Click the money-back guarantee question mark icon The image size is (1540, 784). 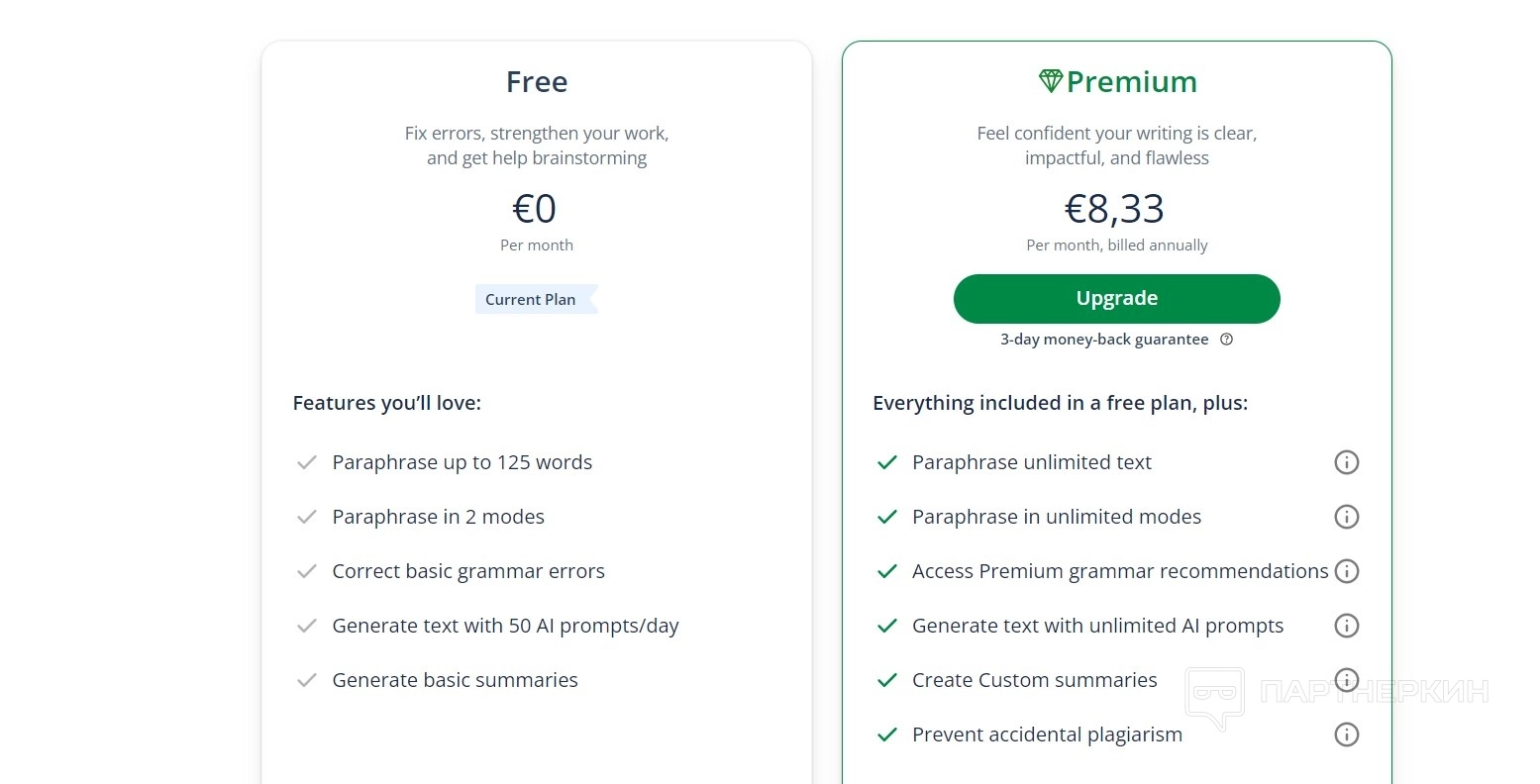tap(1226, 340)
